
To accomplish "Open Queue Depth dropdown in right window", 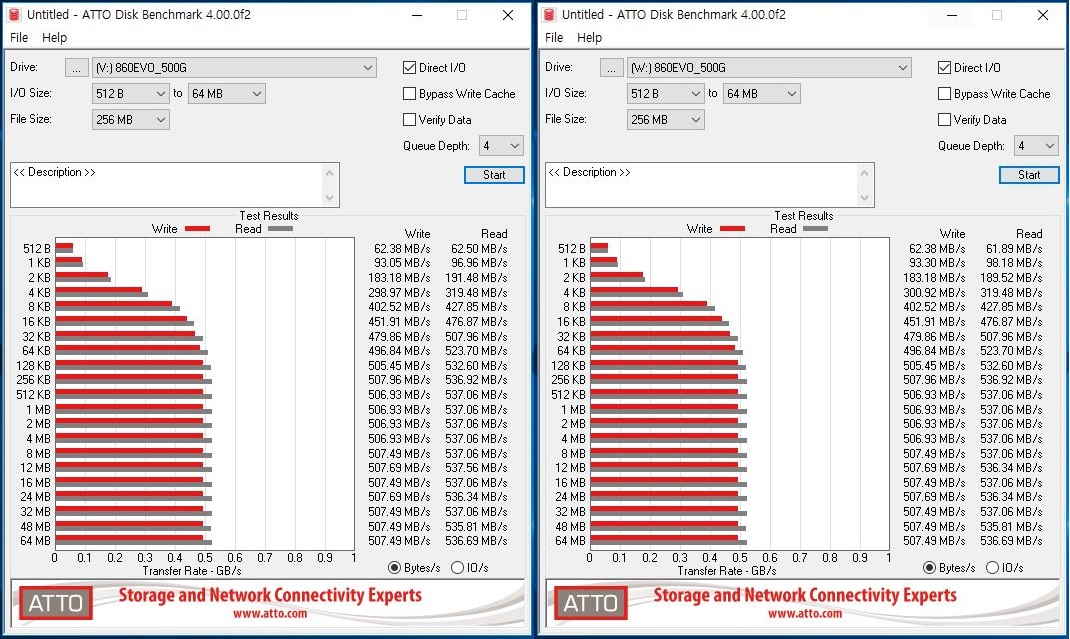I will (x=1036, y=145).
